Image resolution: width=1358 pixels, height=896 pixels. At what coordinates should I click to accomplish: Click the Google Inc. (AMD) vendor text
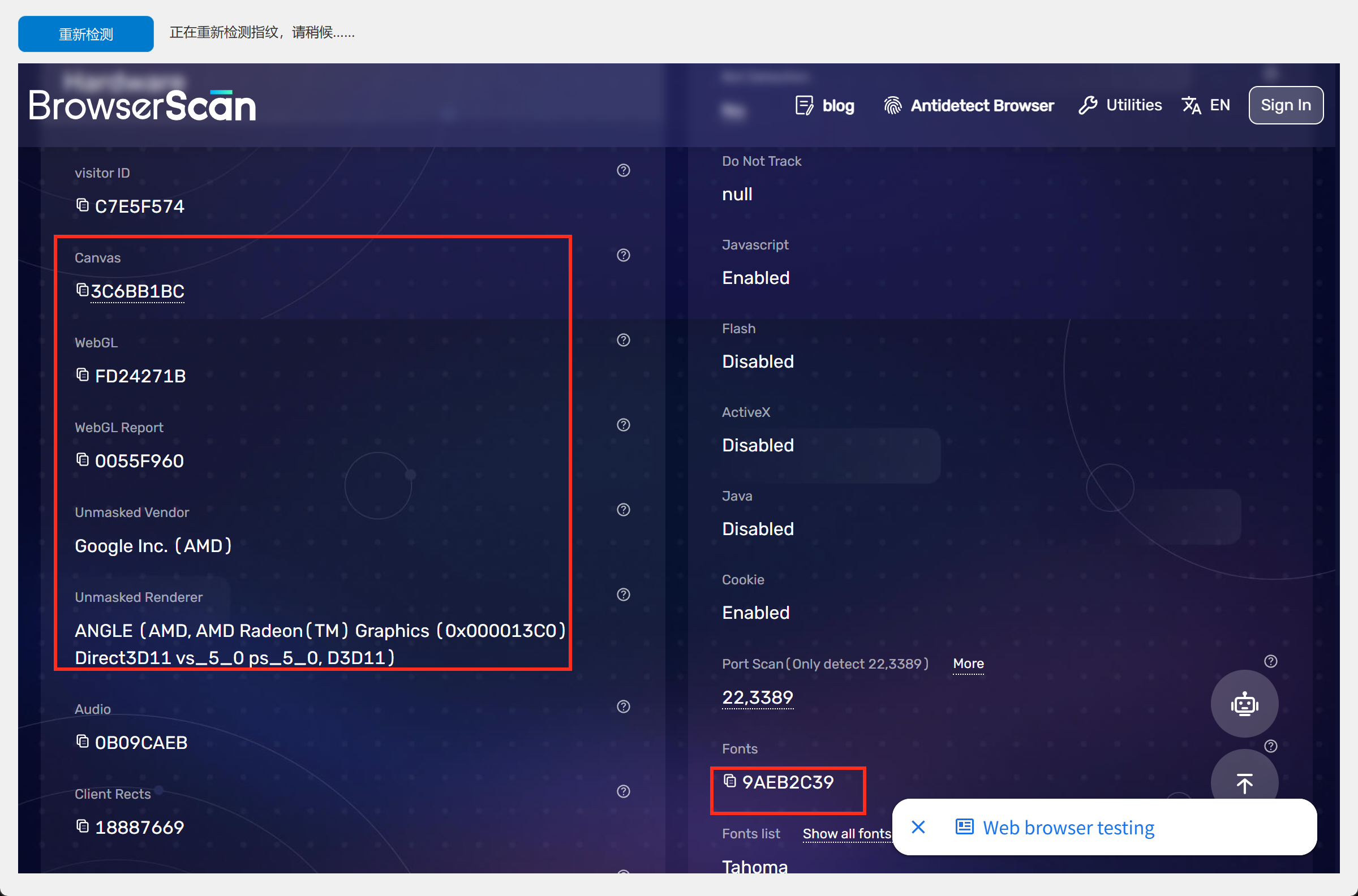[153, 546]
